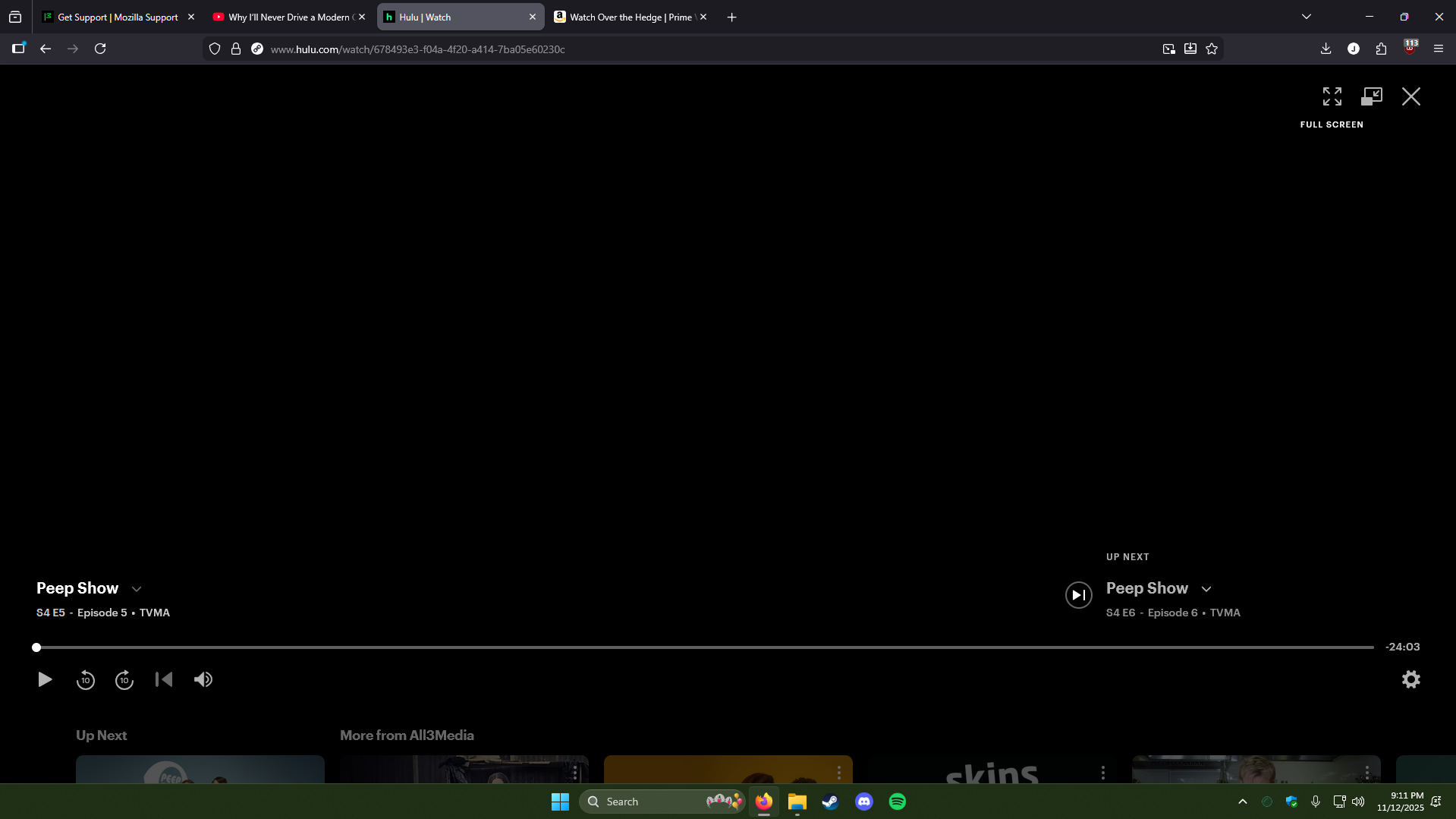Image resolution: width=1456 pixels, height=819 pixels.
Task: Open Firefox from the taskbar
Action: point(764,802)
